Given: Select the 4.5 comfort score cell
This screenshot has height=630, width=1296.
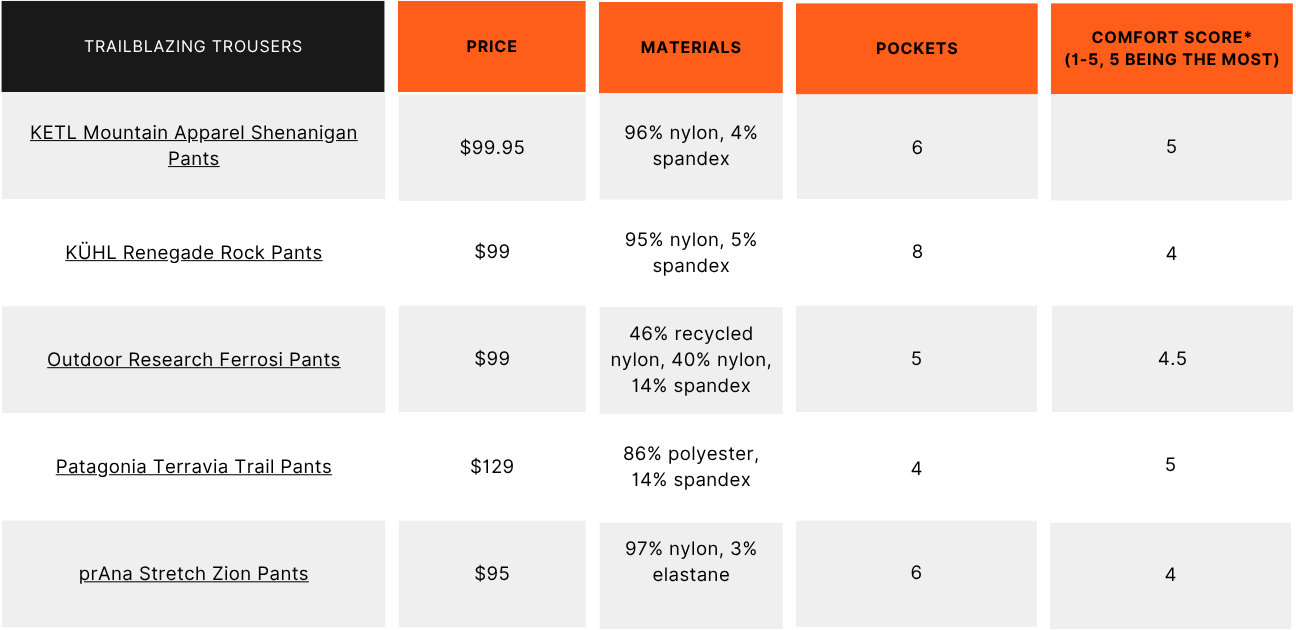Looking at the screenshot, I should [1172, 359].
